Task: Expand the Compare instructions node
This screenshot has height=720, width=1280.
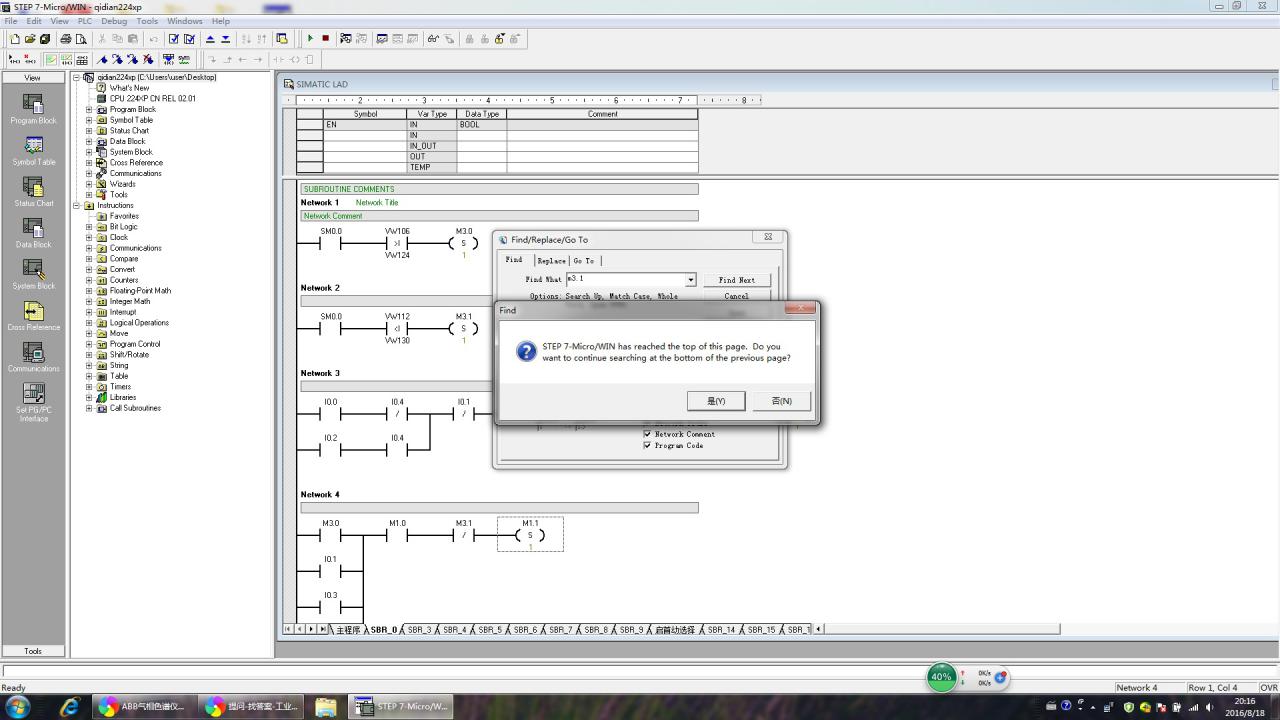Action: 89,259
